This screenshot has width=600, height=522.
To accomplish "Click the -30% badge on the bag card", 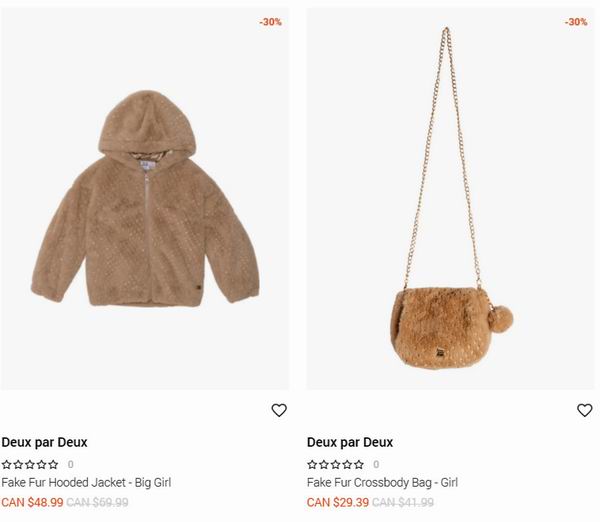I will (x=576, y=22).
